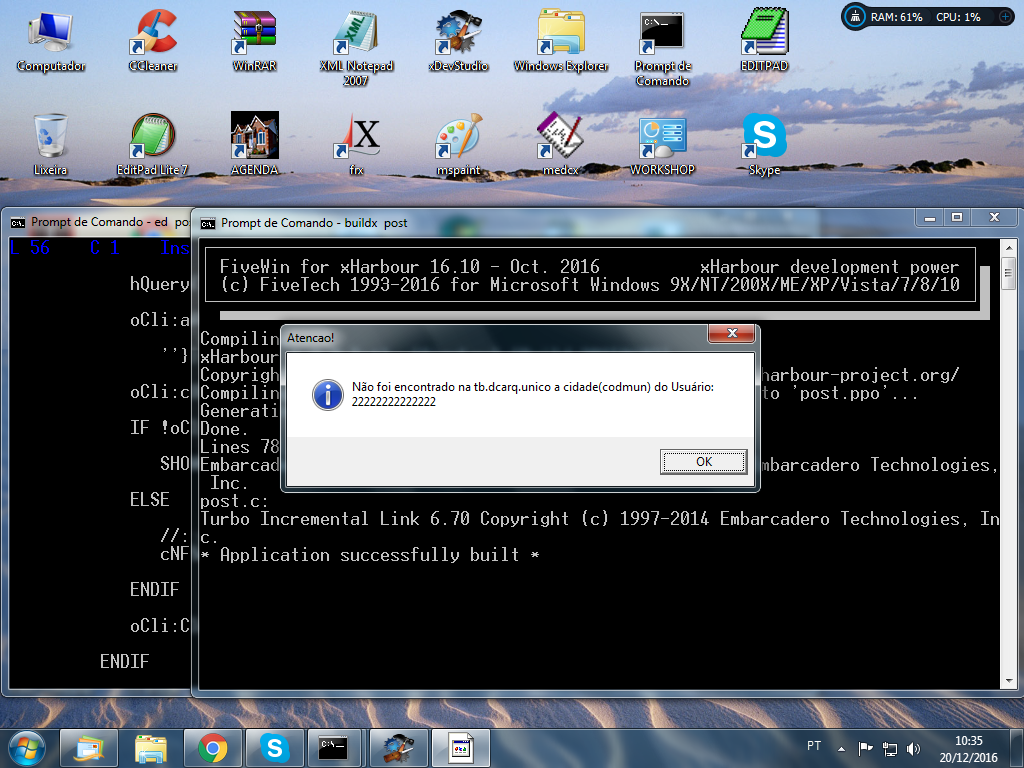Switch to Skype in the taskbar

click(275, 748)
